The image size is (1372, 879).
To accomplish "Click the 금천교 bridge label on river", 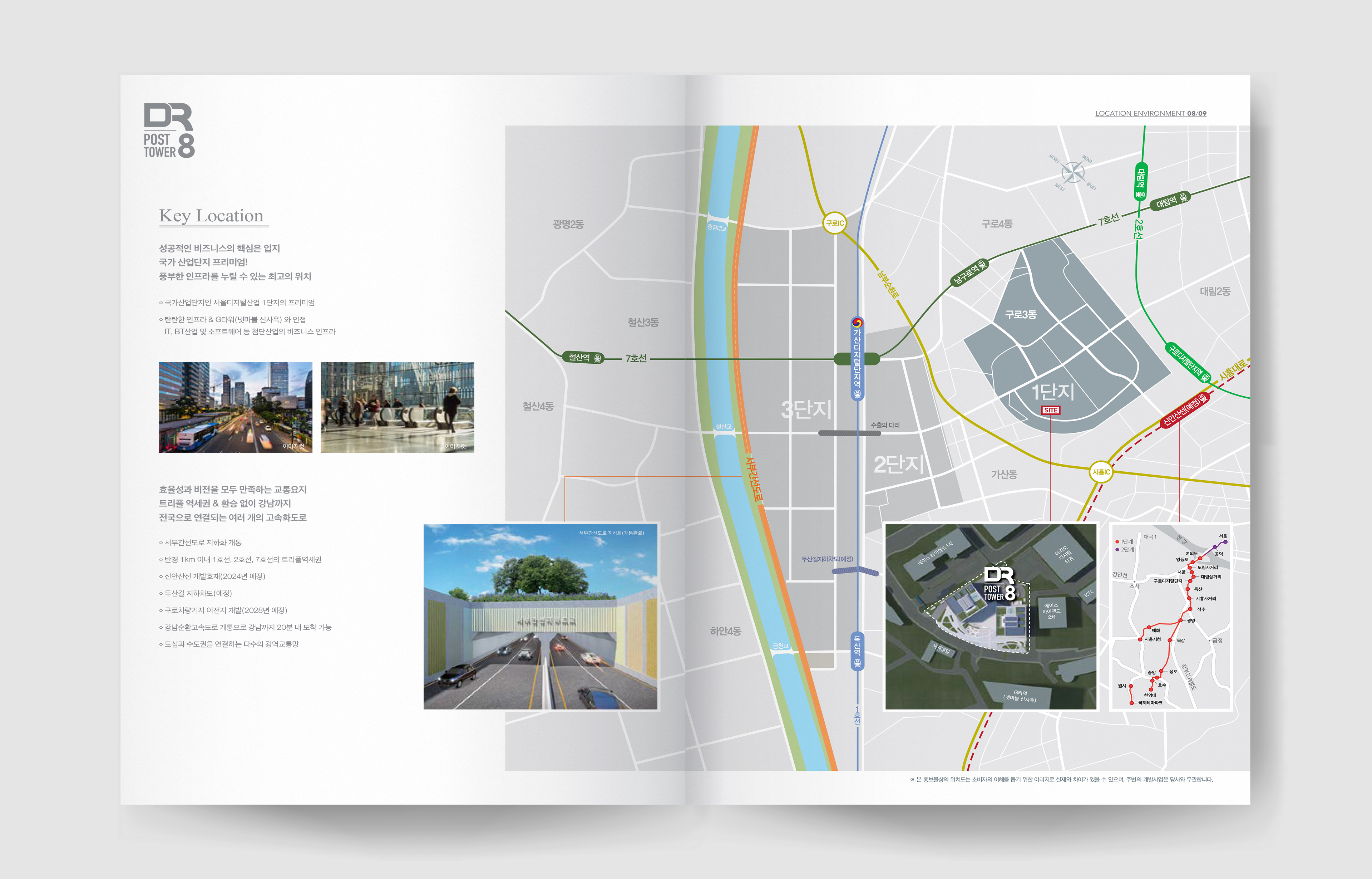I will (780, 645).
